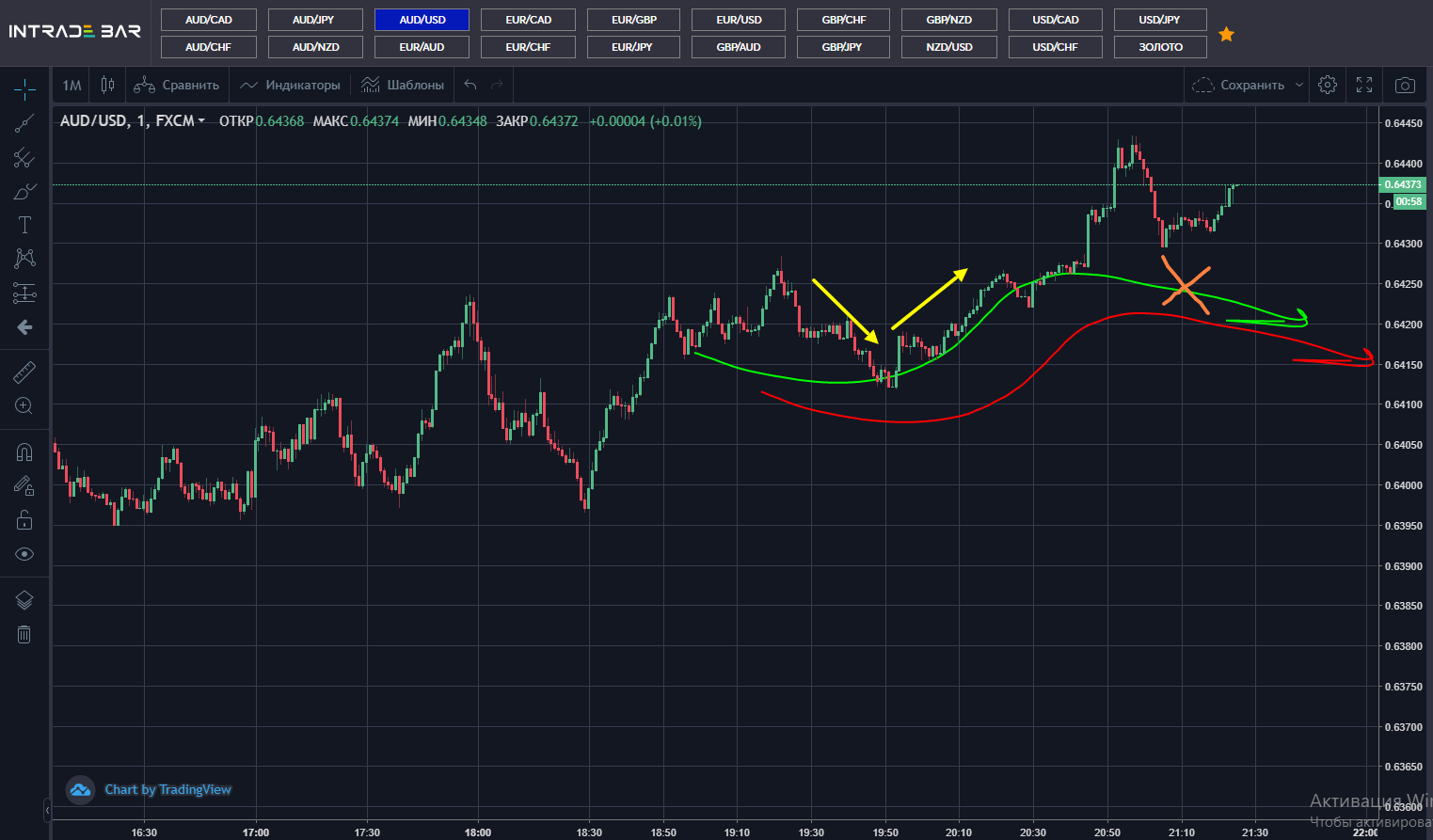Click the Intrade Bar logo
Image resolution: width=1433 pixels, height=840 pixels.
coord(74,31)
